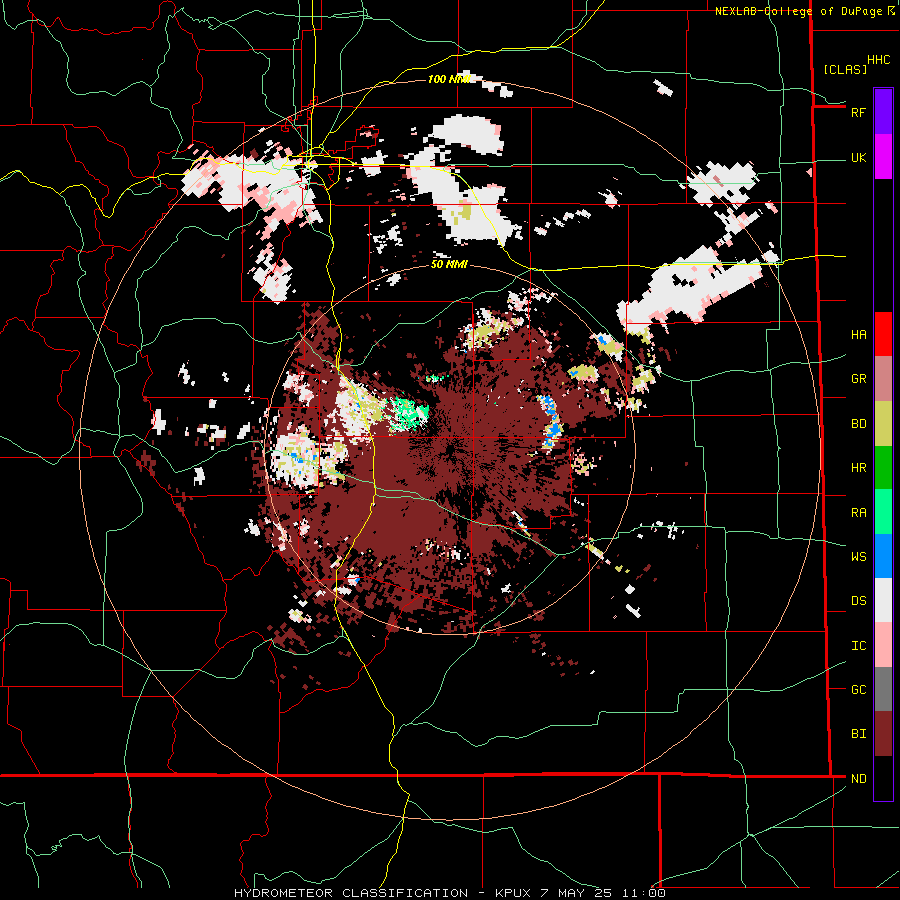Click the GC gray legend swatch
This screenshot has width=900, height=900.
click(x=883, y=689)
